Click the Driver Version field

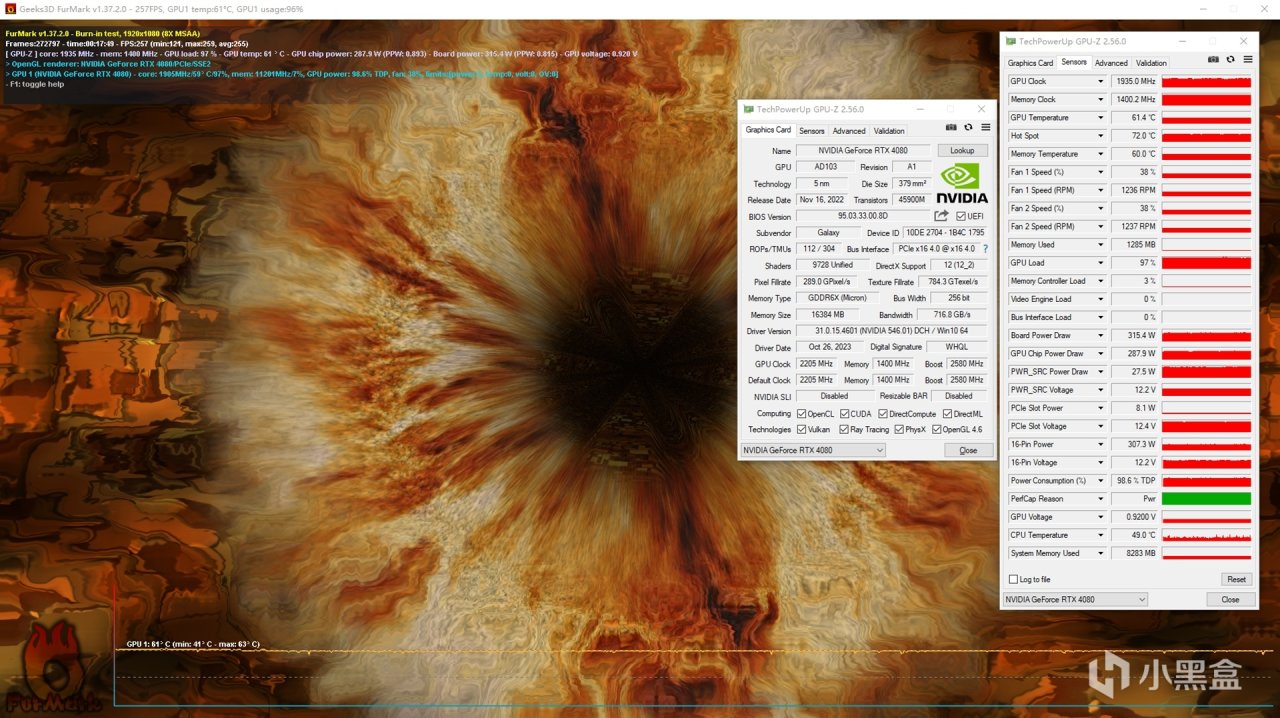coord(893,331)
